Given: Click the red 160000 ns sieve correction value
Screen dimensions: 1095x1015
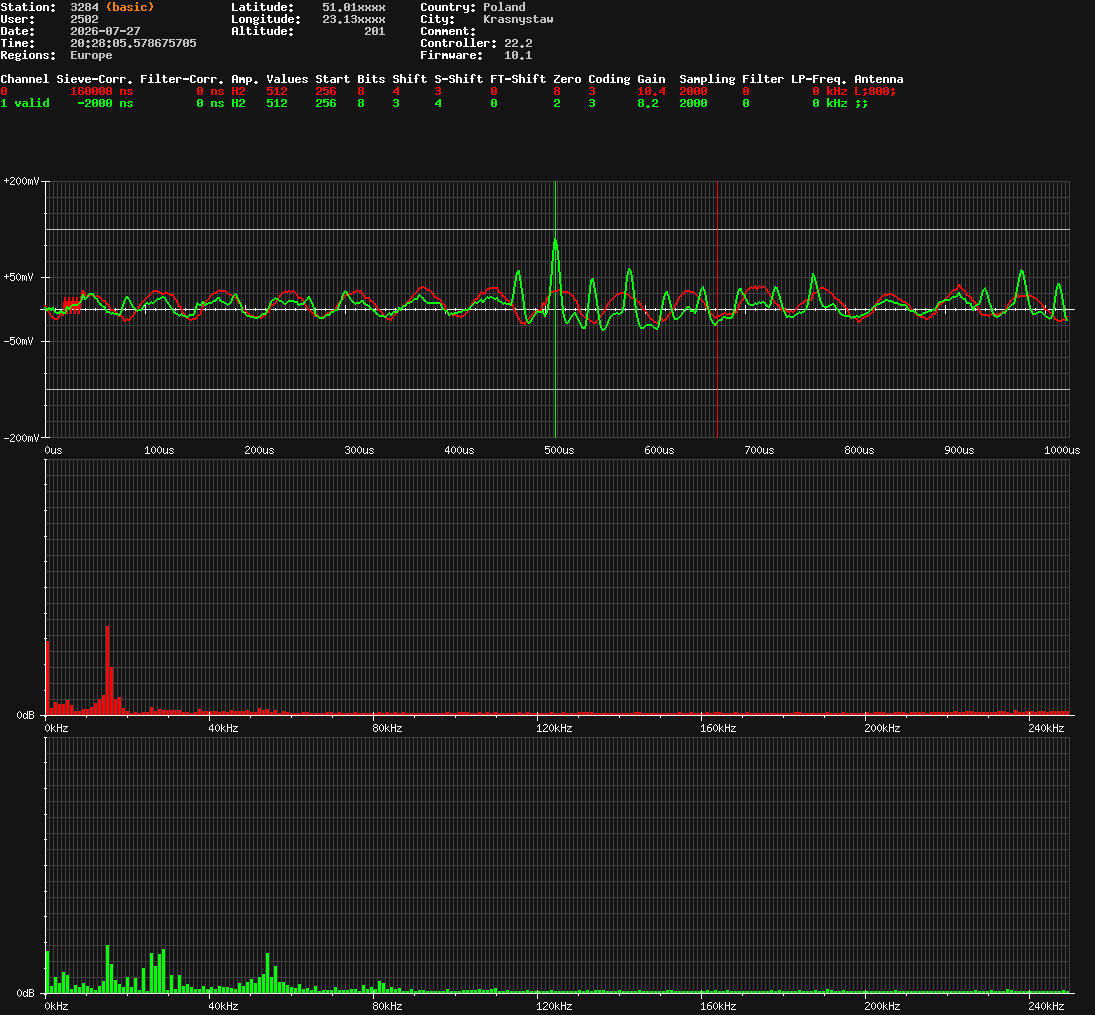Looking at the screenshot, I should (x=101, y=91).
